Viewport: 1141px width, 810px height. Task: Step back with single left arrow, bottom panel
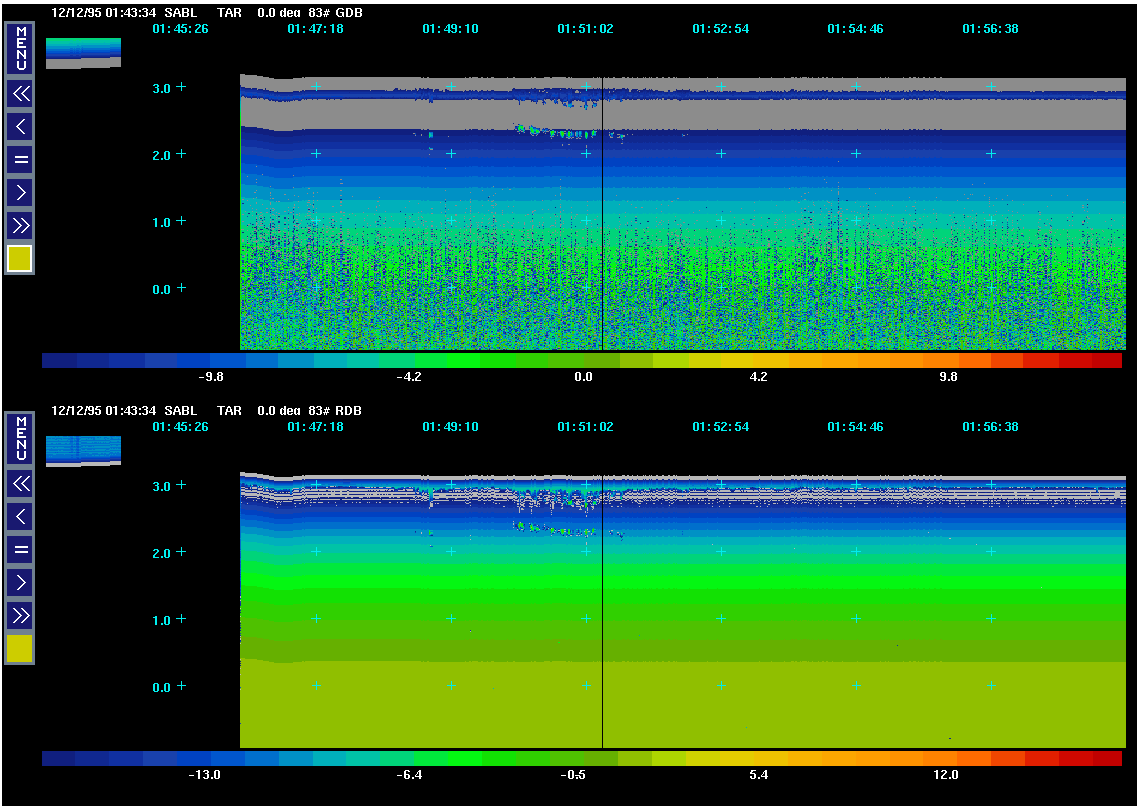pyautogui.click(x=20, y=516)
